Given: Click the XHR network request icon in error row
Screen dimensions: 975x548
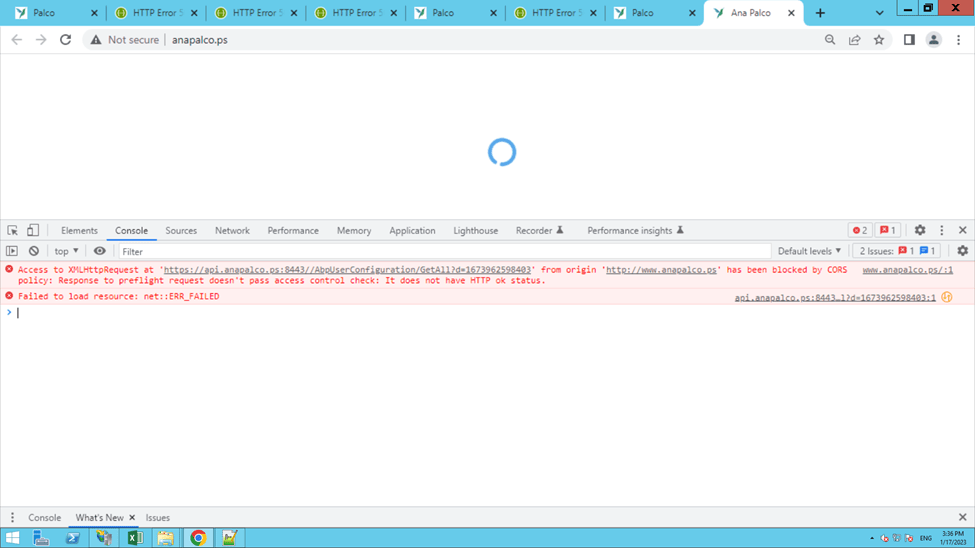Looking at the screenshot, I should pyautogui.click(x=947, y=297).
